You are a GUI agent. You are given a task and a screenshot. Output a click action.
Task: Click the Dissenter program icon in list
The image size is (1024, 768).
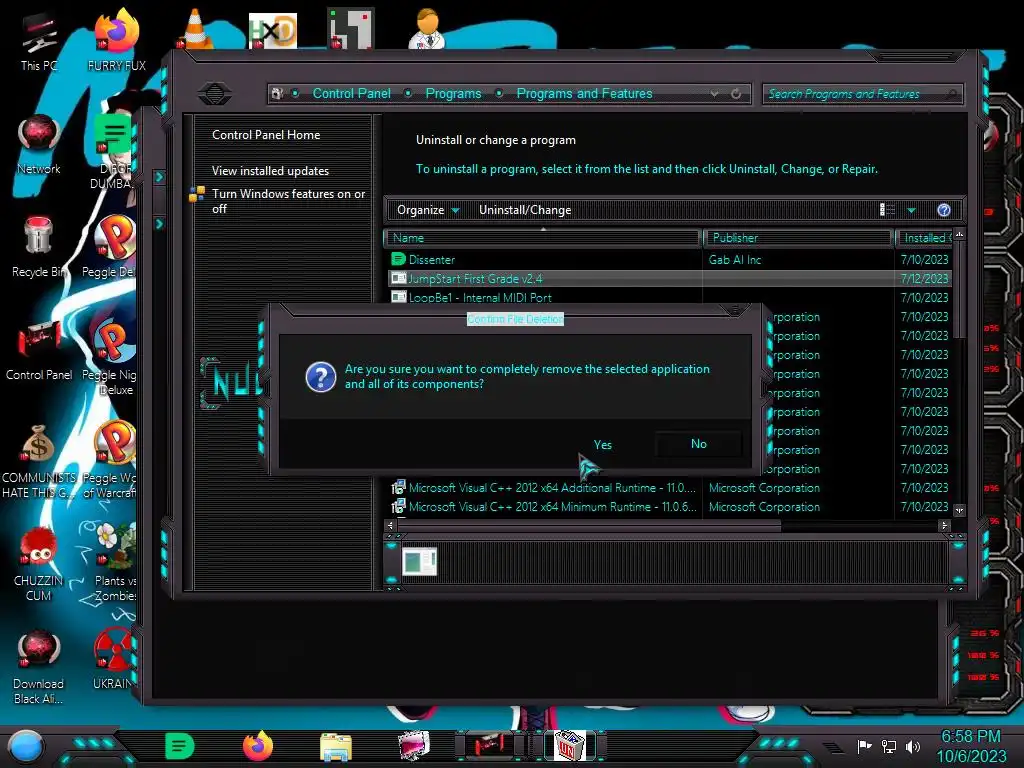pyautogui.click(x=398, y=259)
